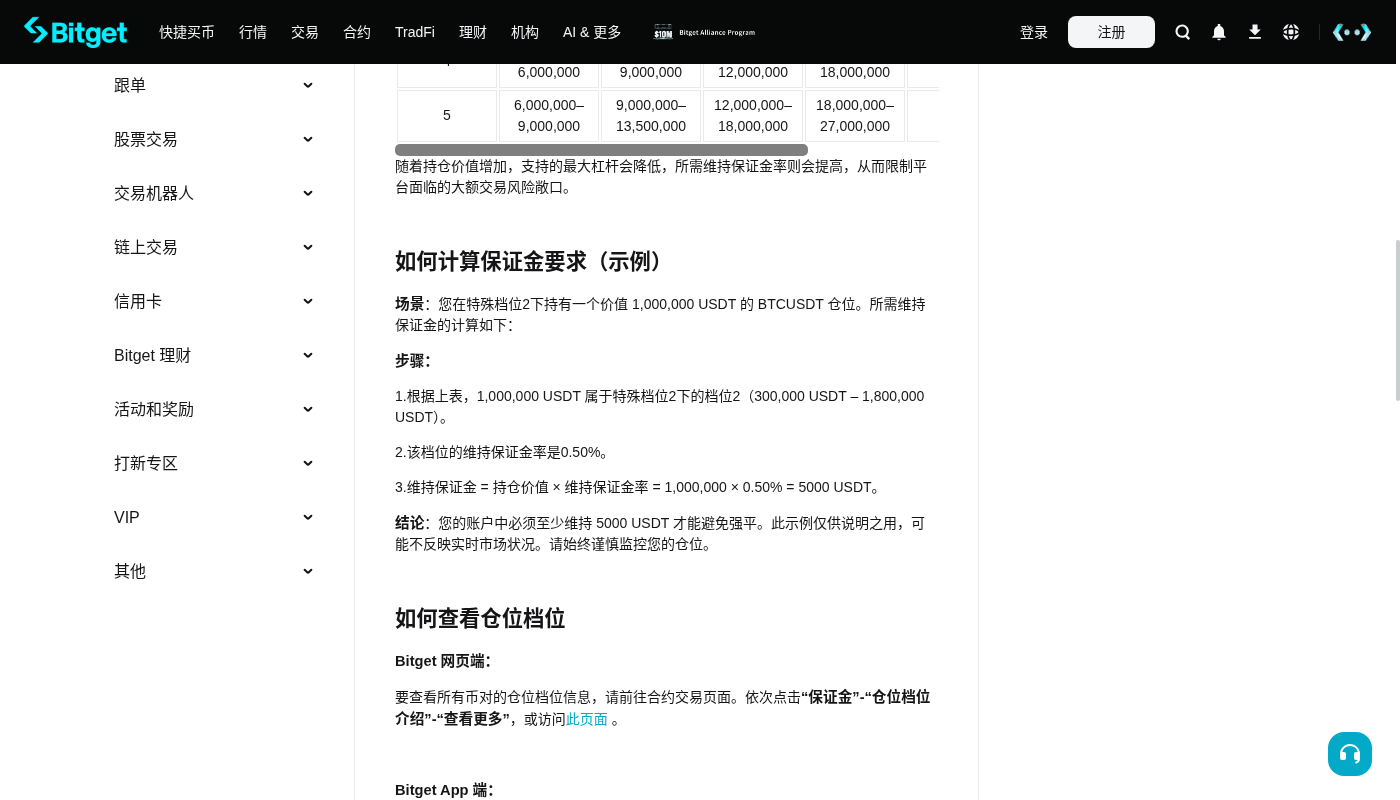Image resolution: width=1400 pixels, height=800 pixels.
Task: Open the 合约 menu
Action: pyautogui.click(x=357, y=32)
